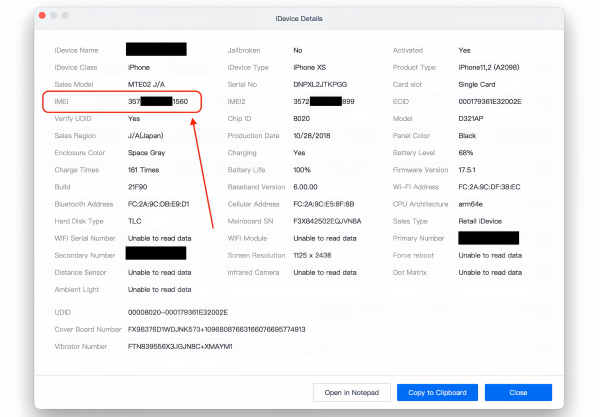Screen dimensions: 600x417
Task: Select the Charging value Yes
Action: click(299, 153)
